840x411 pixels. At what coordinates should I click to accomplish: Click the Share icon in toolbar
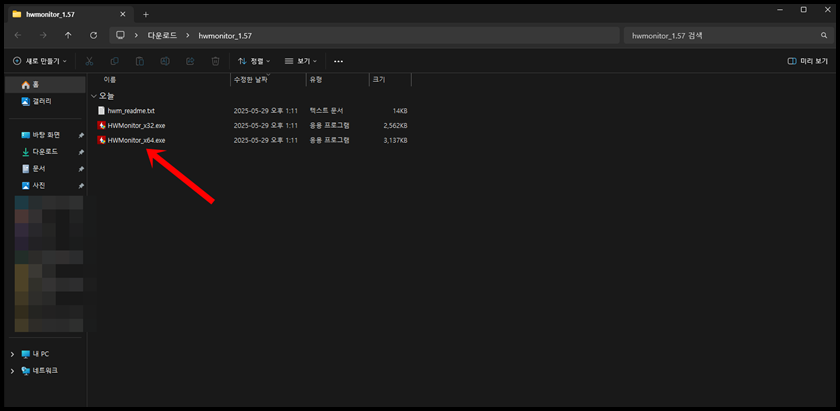pyautogui.click(x=190, y=61)
